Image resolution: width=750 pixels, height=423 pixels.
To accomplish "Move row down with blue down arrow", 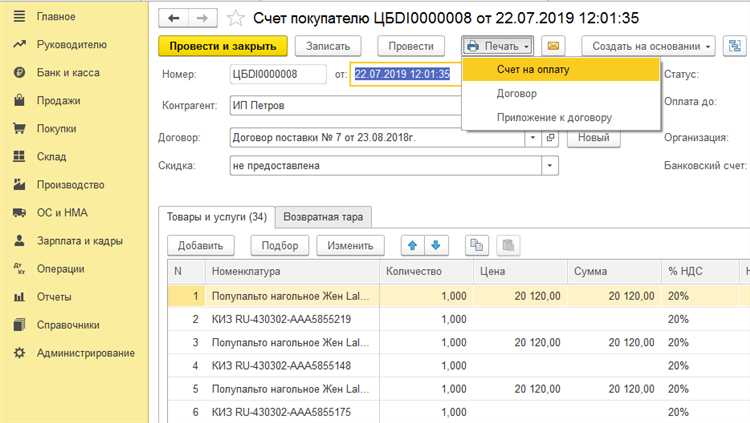I will pos(436,245).
